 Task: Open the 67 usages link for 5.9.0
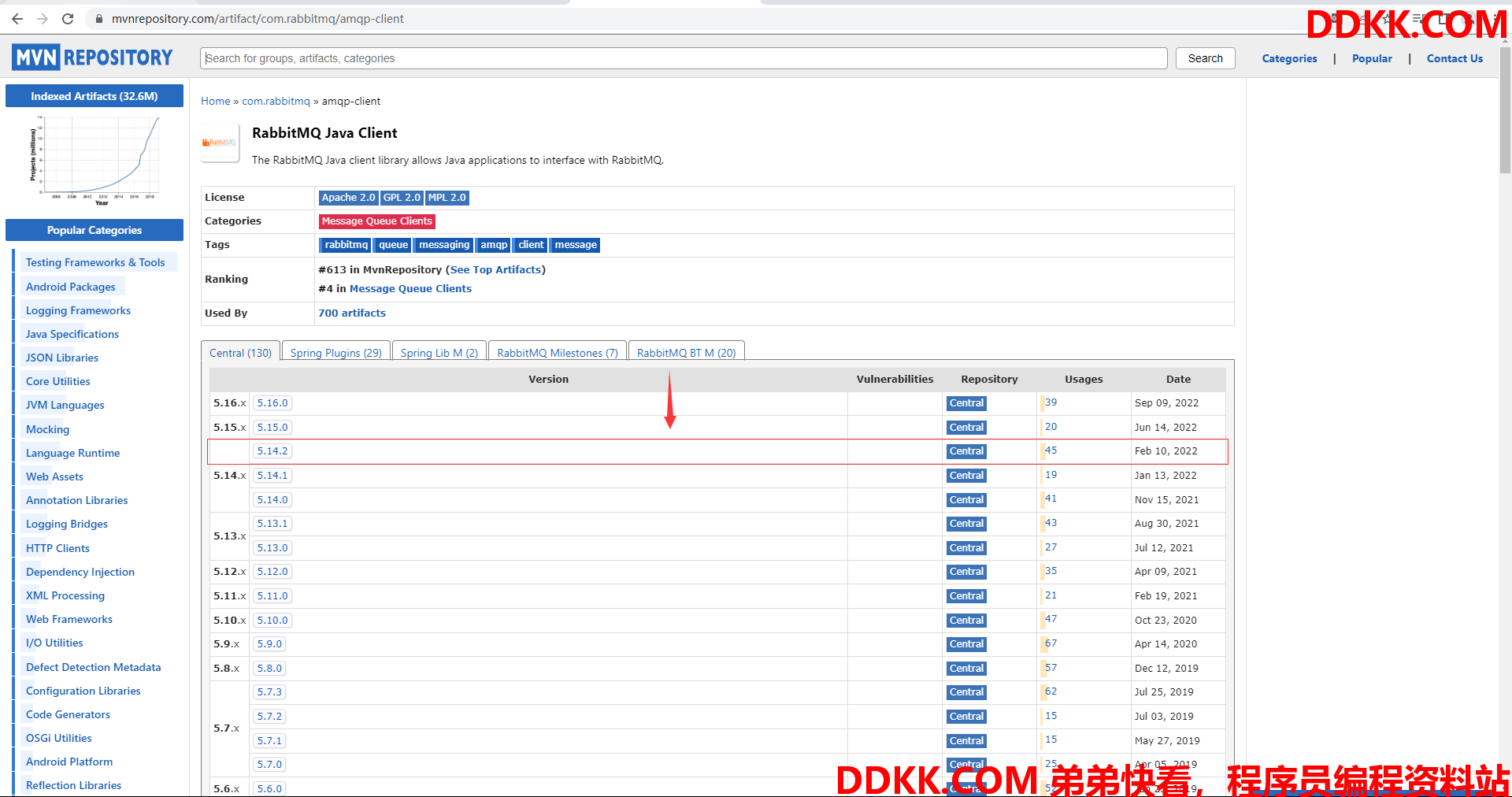point(1051,643)
